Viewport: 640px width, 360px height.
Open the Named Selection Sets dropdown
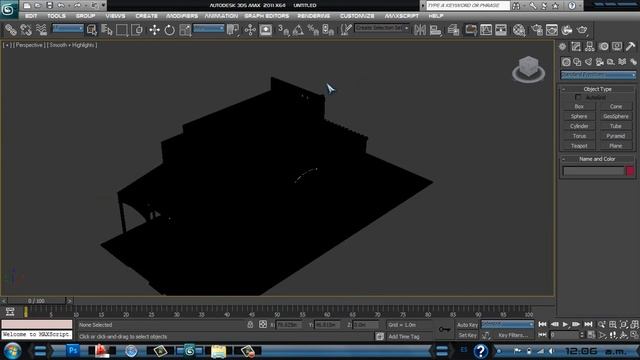(x=382, y=28)
